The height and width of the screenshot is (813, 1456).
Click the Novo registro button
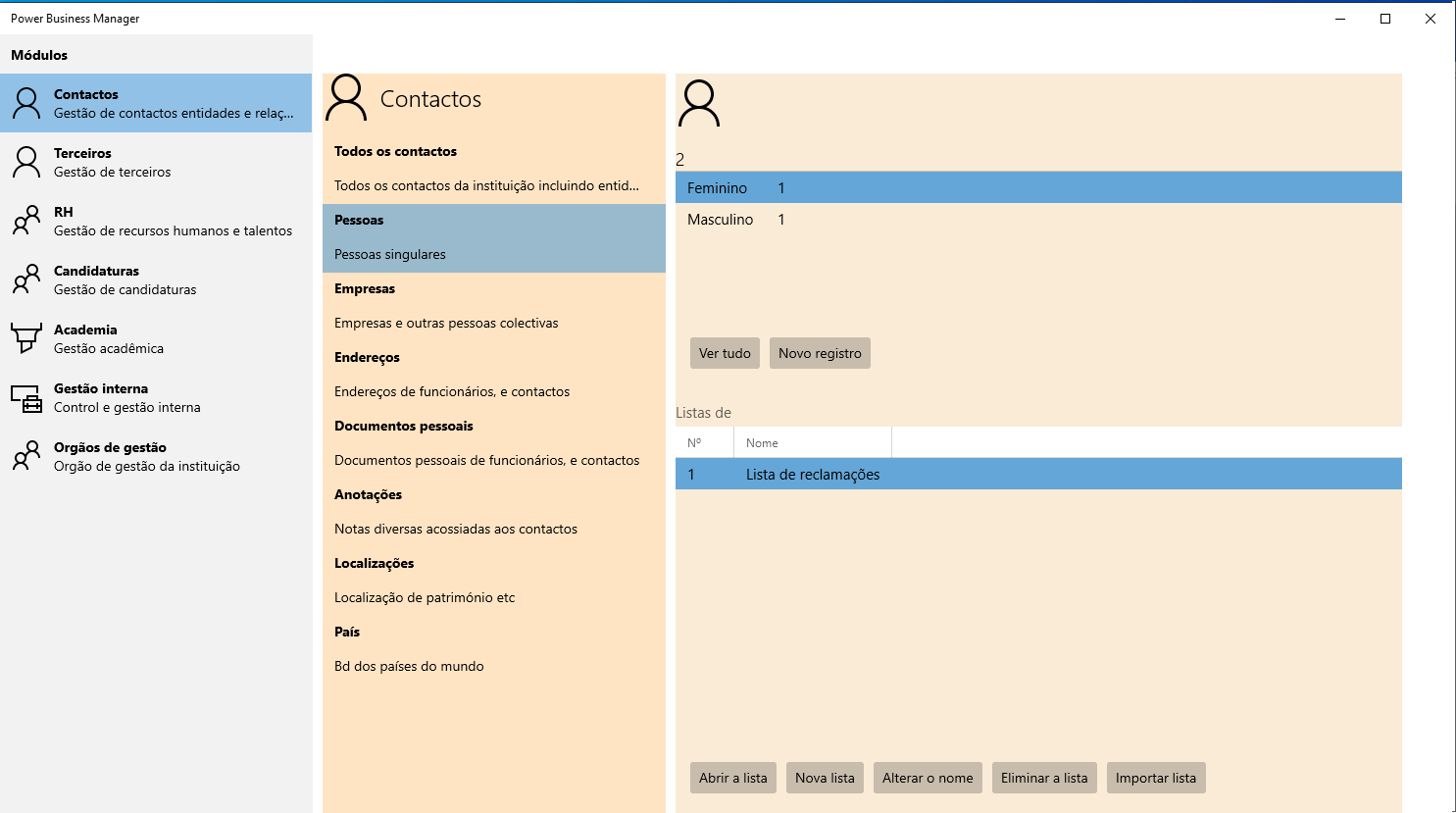point(820,353)
